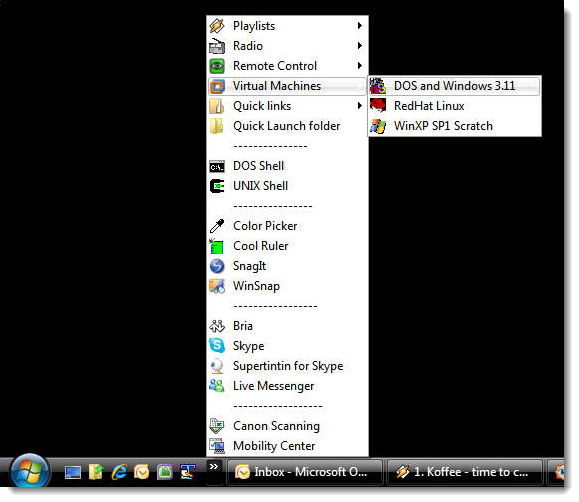This screenshot has height=502, width=579.
Task: Select the Mobility Center text entry
Action: pyautogui.click(x=274, y=446)
